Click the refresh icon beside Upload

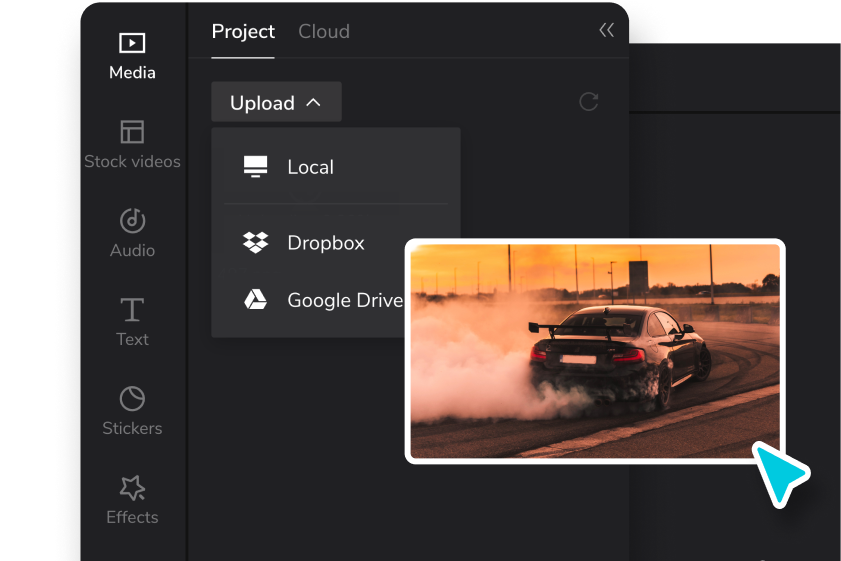588,101
